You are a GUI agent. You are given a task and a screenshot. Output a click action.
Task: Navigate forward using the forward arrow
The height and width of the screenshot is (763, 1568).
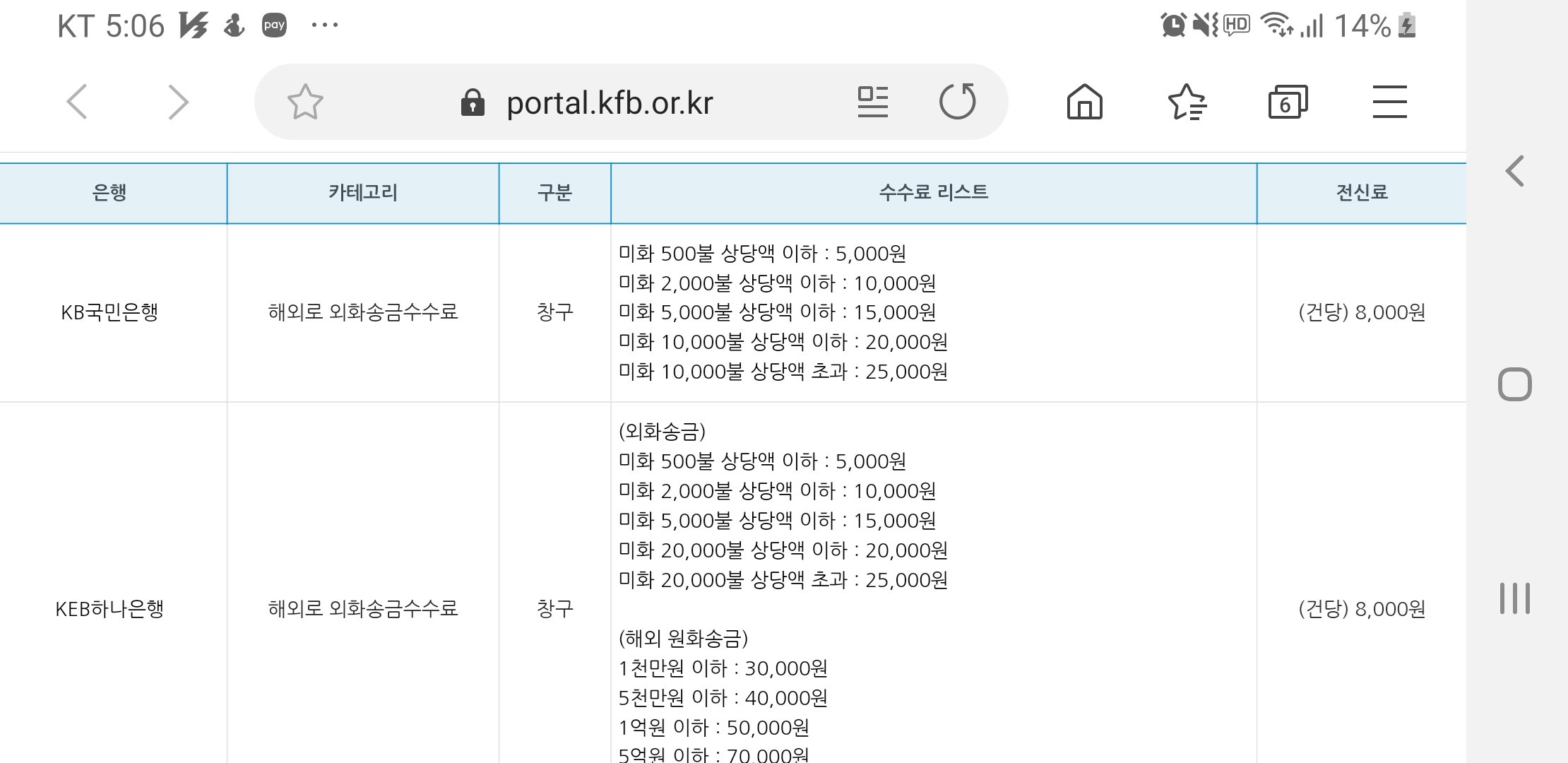[x=177, y=101]
